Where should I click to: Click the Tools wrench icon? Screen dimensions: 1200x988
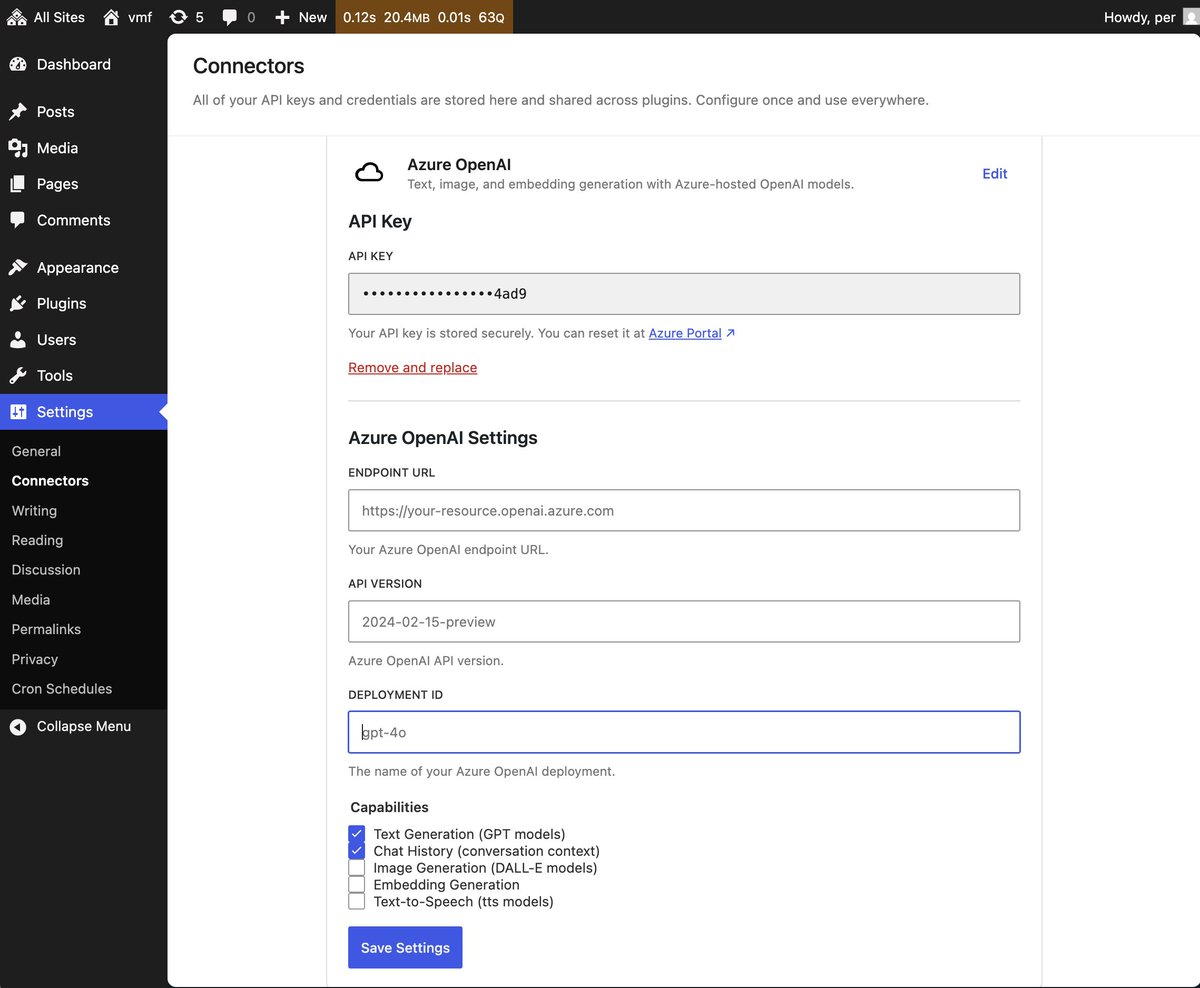18,376
